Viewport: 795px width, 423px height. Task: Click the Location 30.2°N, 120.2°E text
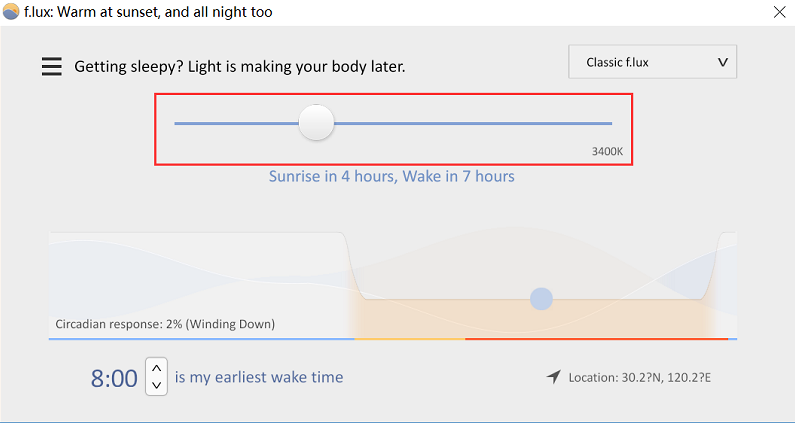pos(640,378)
